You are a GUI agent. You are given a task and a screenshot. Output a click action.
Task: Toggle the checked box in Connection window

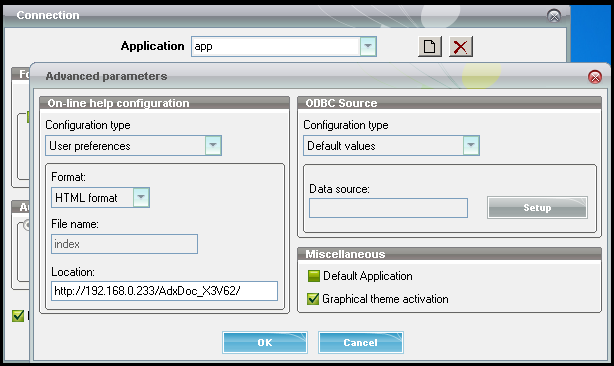click(x=18, y=316)
